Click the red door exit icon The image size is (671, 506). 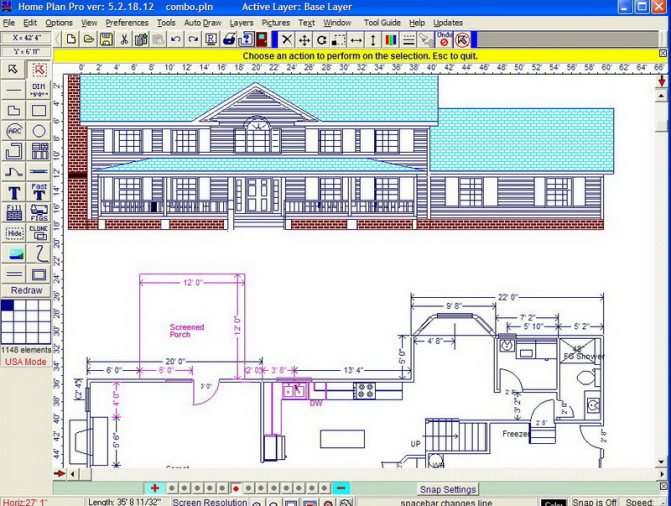[261, 40]
